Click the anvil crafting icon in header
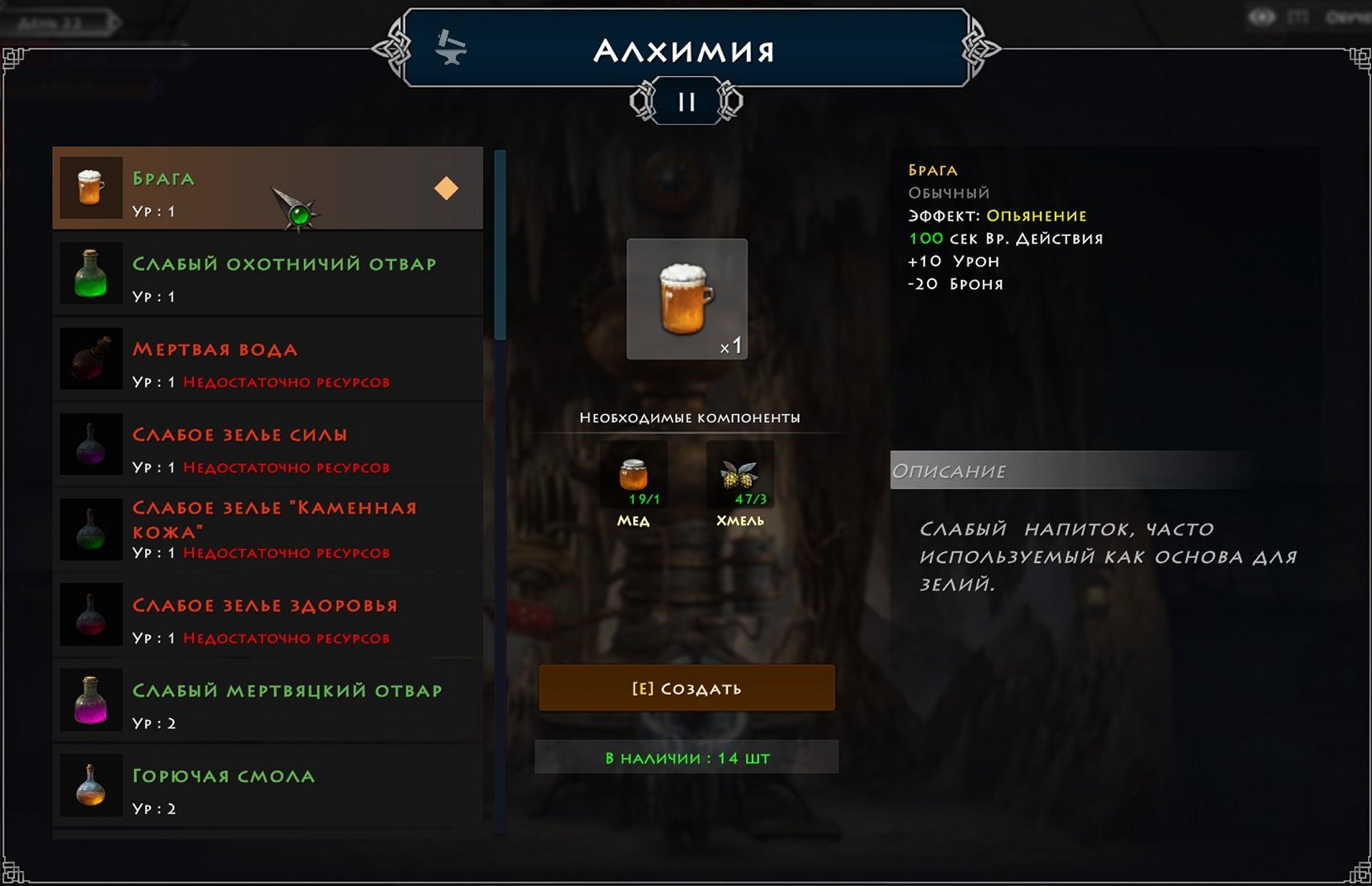 coord(451,47)
